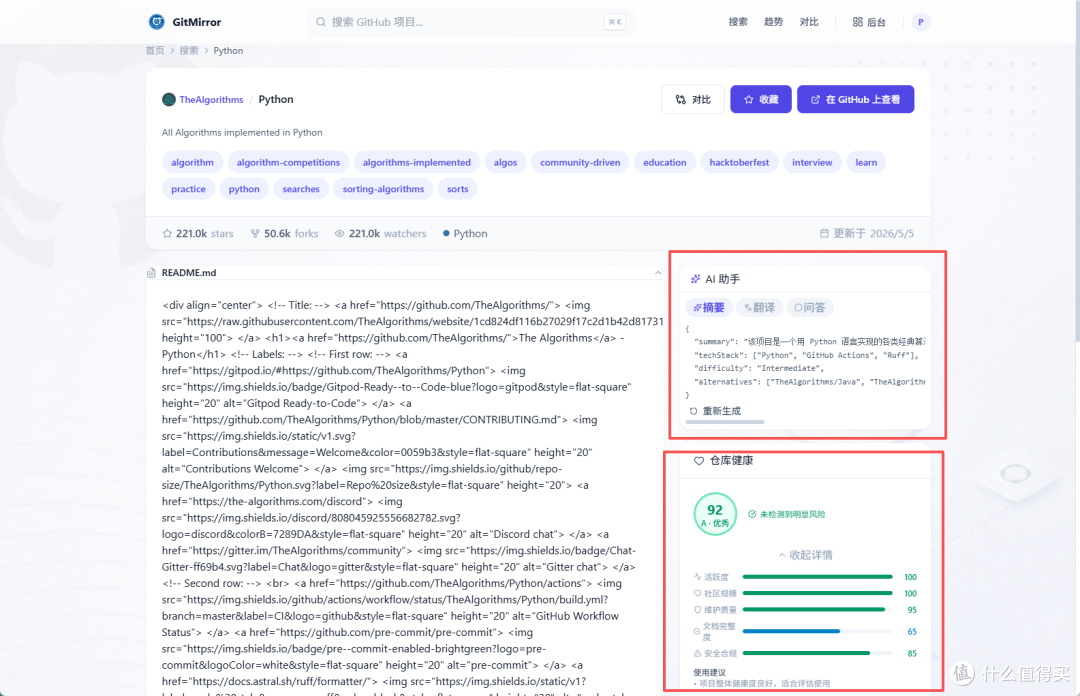Go to 首页 breadcrumb
1080x696 pixels.
coord(155,50)
